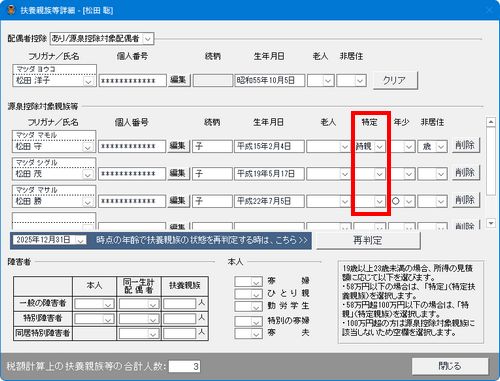Screen dimensions: 500x381
Task: Click 一般の障害者 扶養親族 count field
Action: point(180,304)
